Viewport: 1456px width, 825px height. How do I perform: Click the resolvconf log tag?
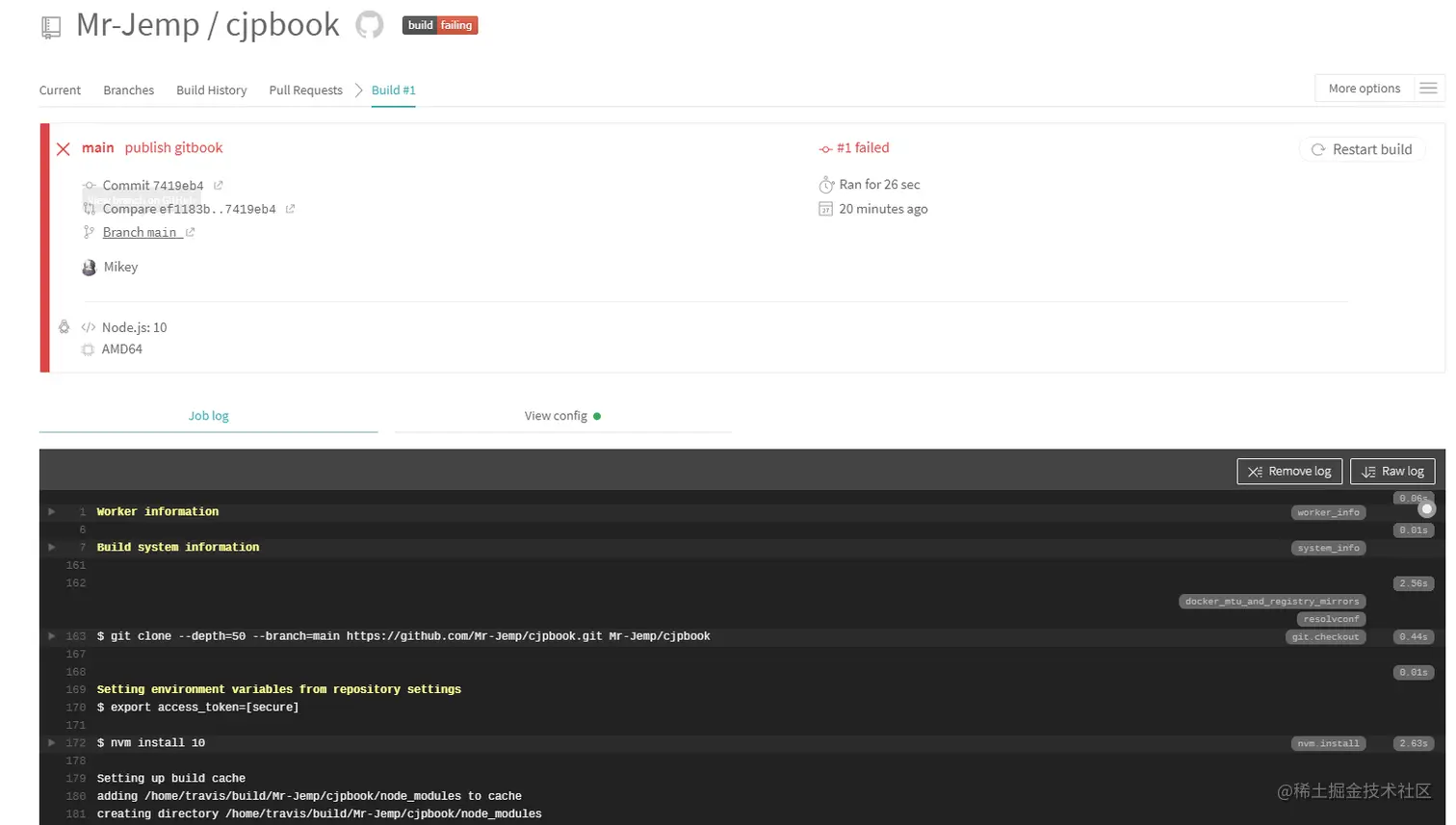1331,619
